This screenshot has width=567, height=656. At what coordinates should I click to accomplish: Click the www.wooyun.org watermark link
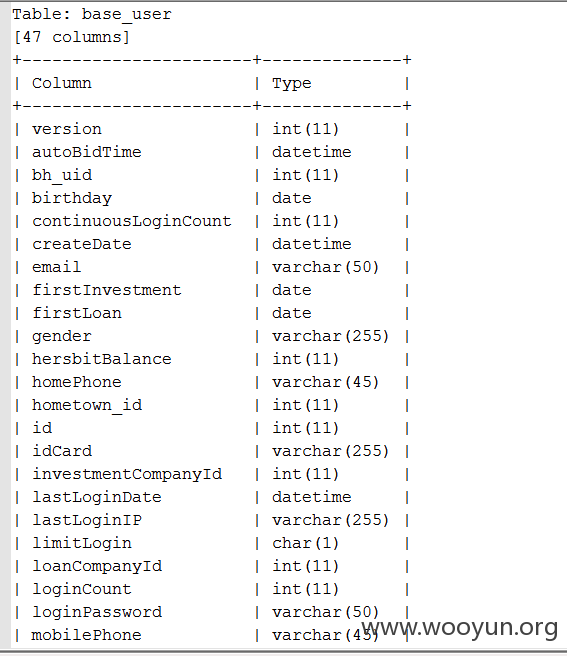(460, 628)
